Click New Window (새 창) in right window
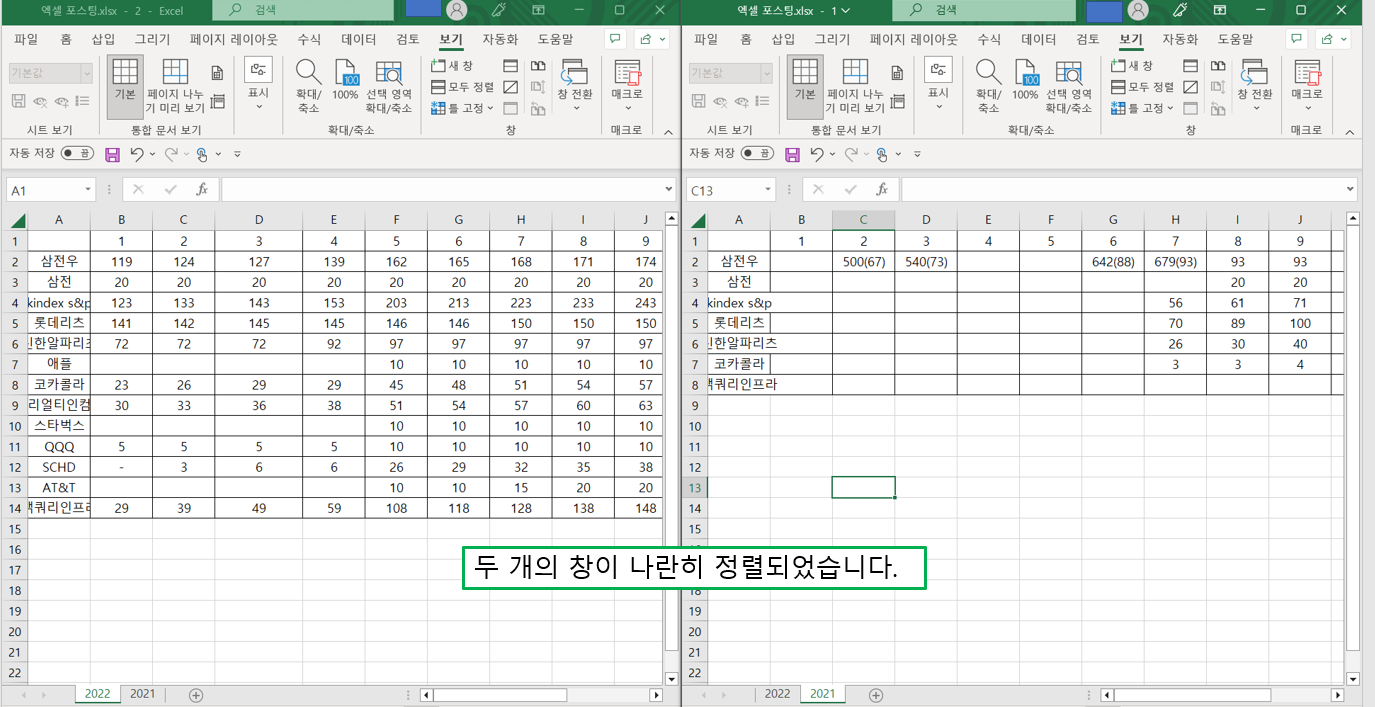The height and width of the screenshot is (707, 1375). (x=1133, y=65)
